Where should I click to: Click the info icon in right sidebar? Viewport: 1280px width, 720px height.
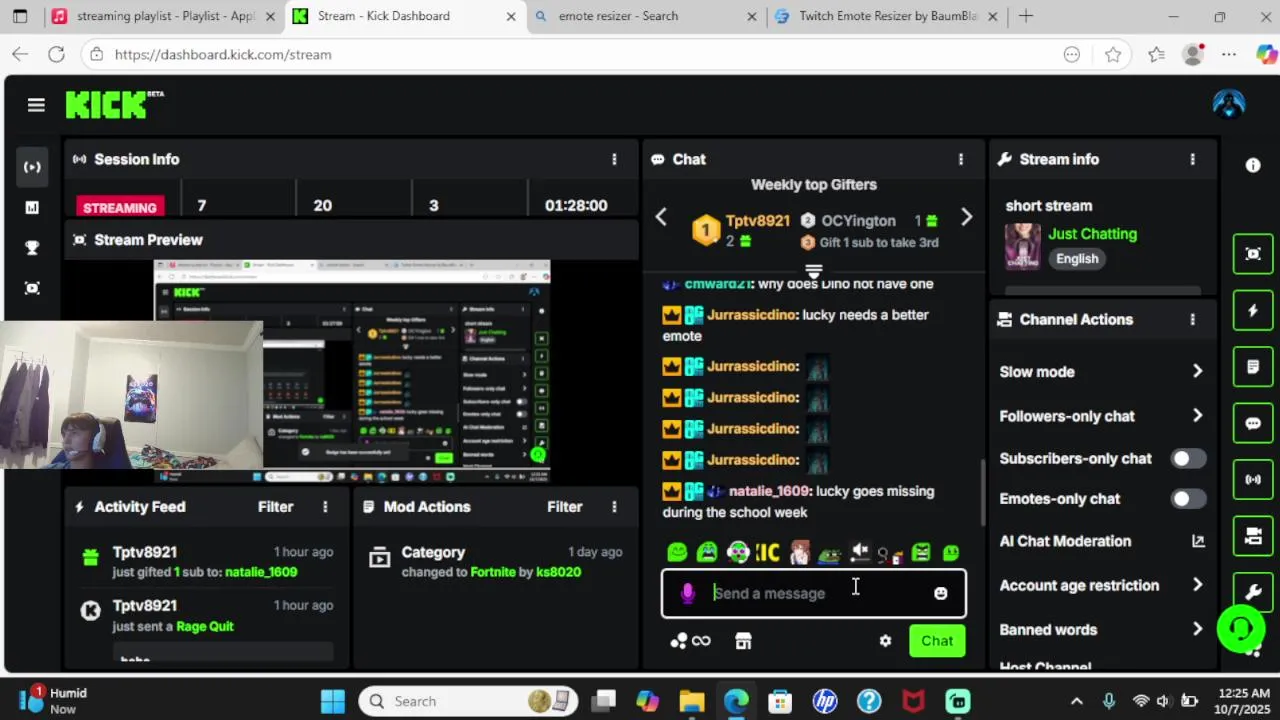1253,166
